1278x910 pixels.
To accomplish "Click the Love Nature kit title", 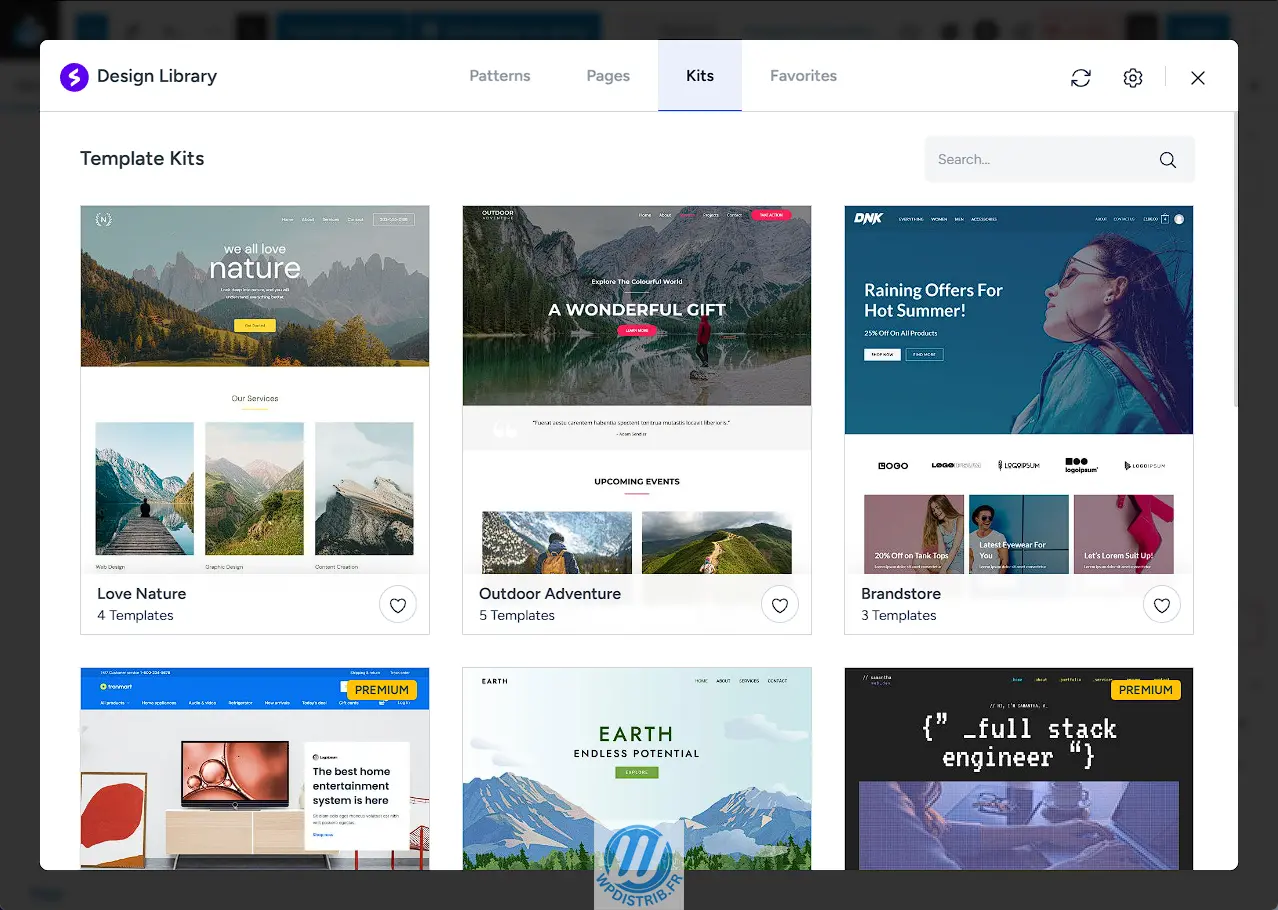I will point(141,594).
